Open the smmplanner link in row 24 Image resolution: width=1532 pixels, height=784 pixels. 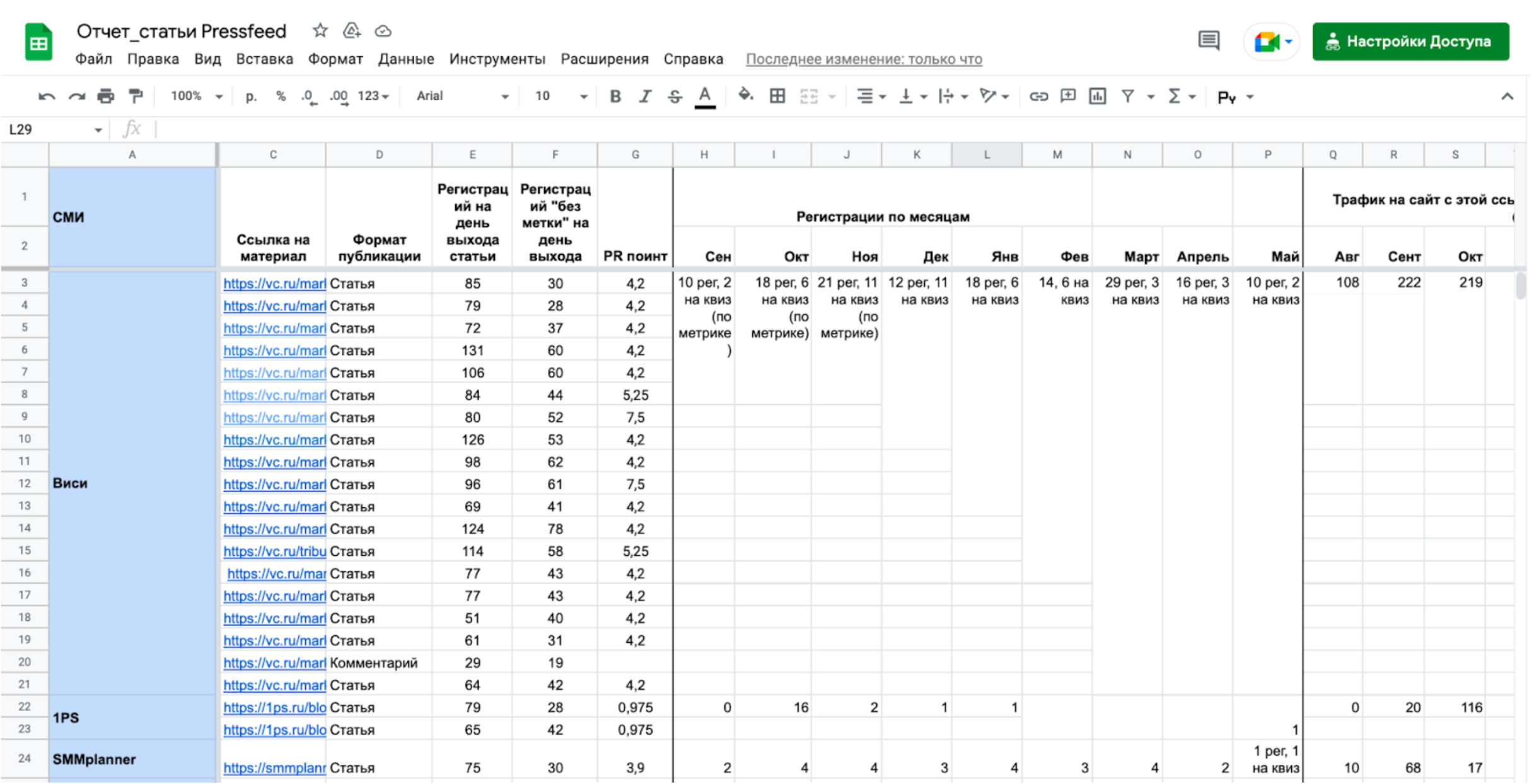click(x=274, y=768)
